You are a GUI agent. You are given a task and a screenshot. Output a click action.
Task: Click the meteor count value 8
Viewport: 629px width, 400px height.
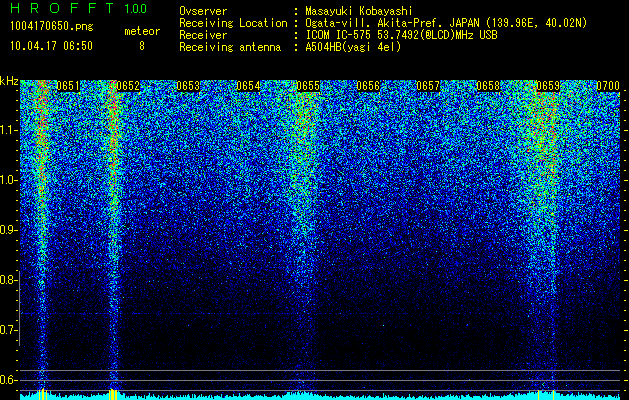tap(142, 46)
